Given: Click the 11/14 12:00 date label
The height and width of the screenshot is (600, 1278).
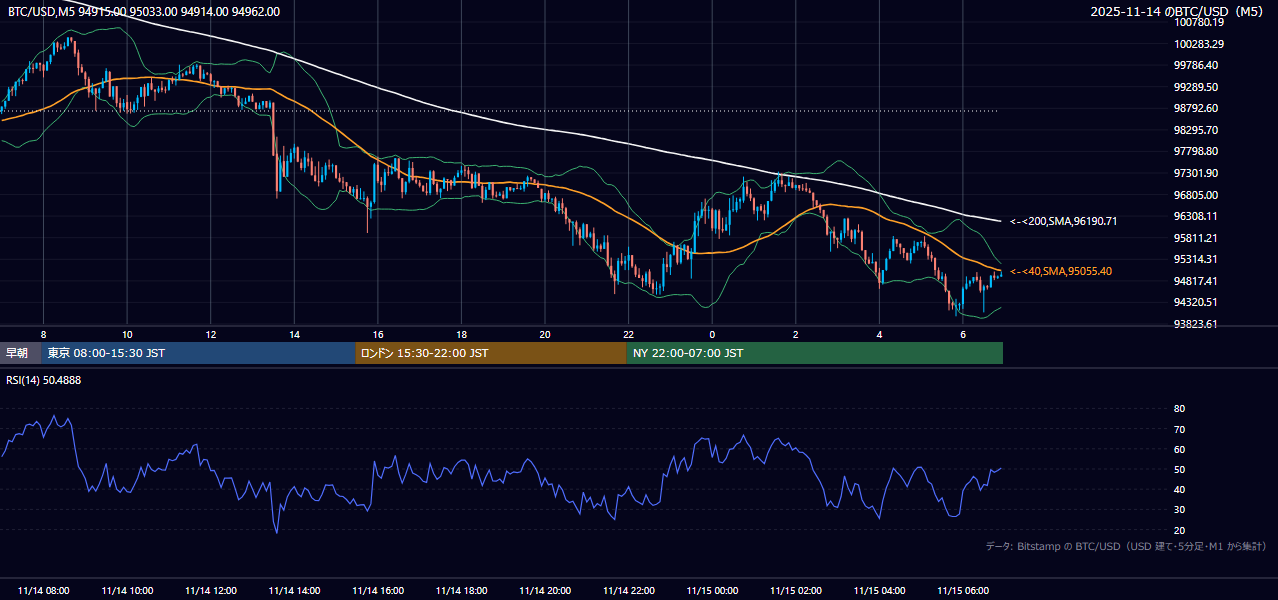Looking at the screenshot, I should click(x=211, y=591).
